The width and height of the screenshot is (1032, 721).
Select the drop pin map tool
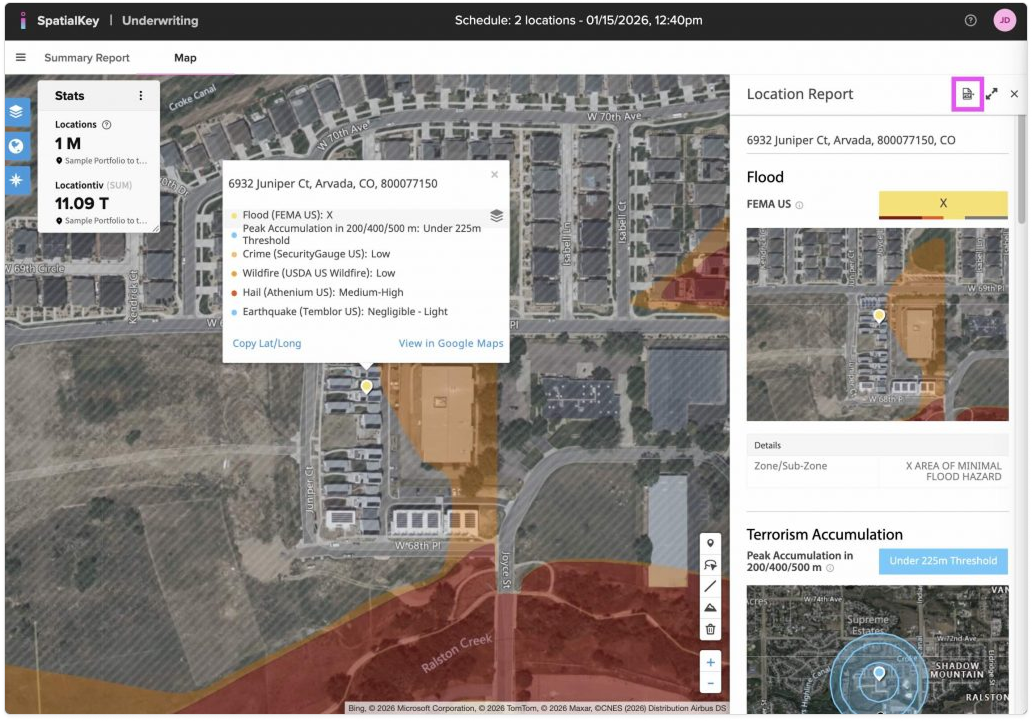pos(711,543)
